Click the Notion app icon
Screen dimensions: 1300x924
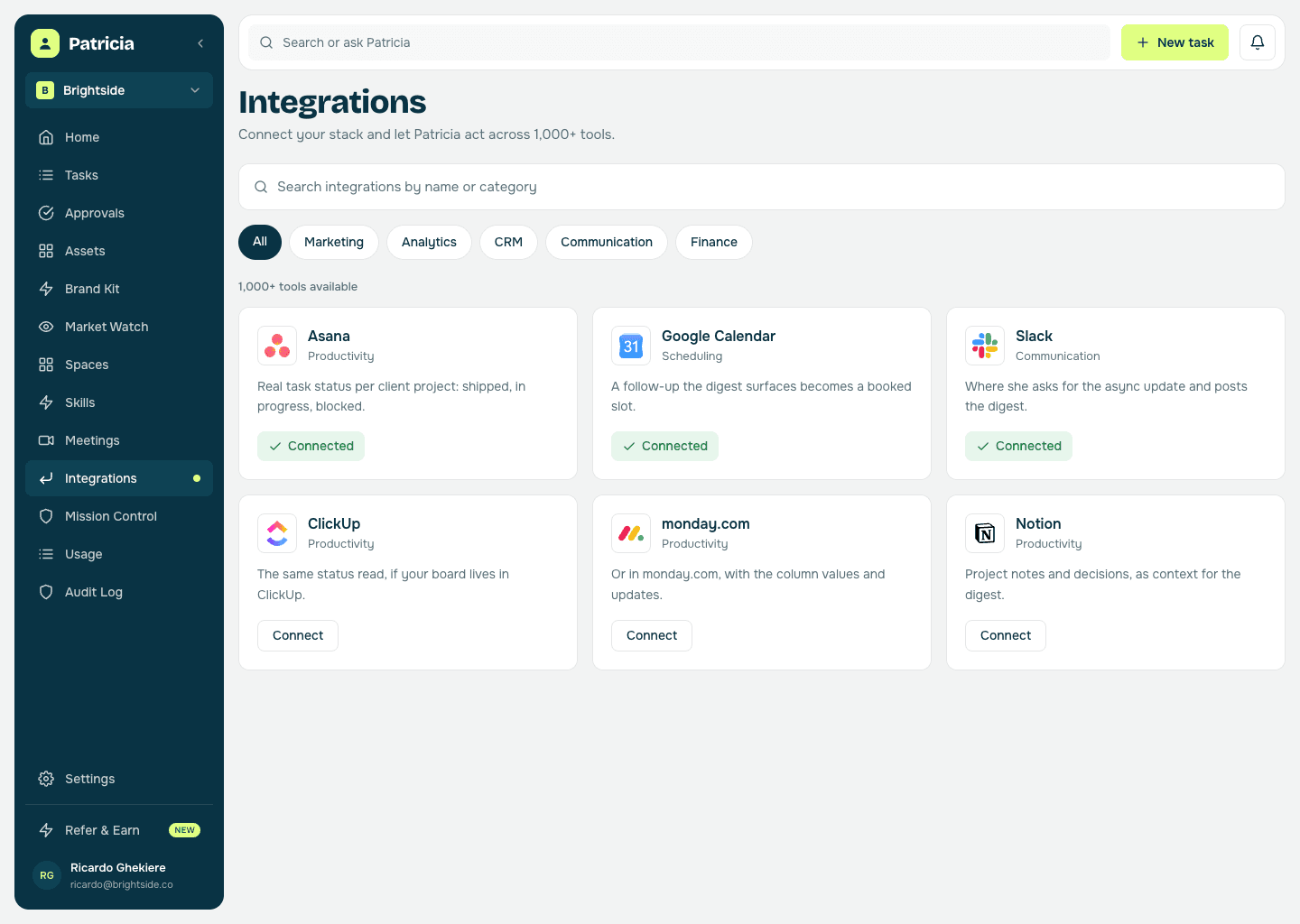click(x=985, y=533)
